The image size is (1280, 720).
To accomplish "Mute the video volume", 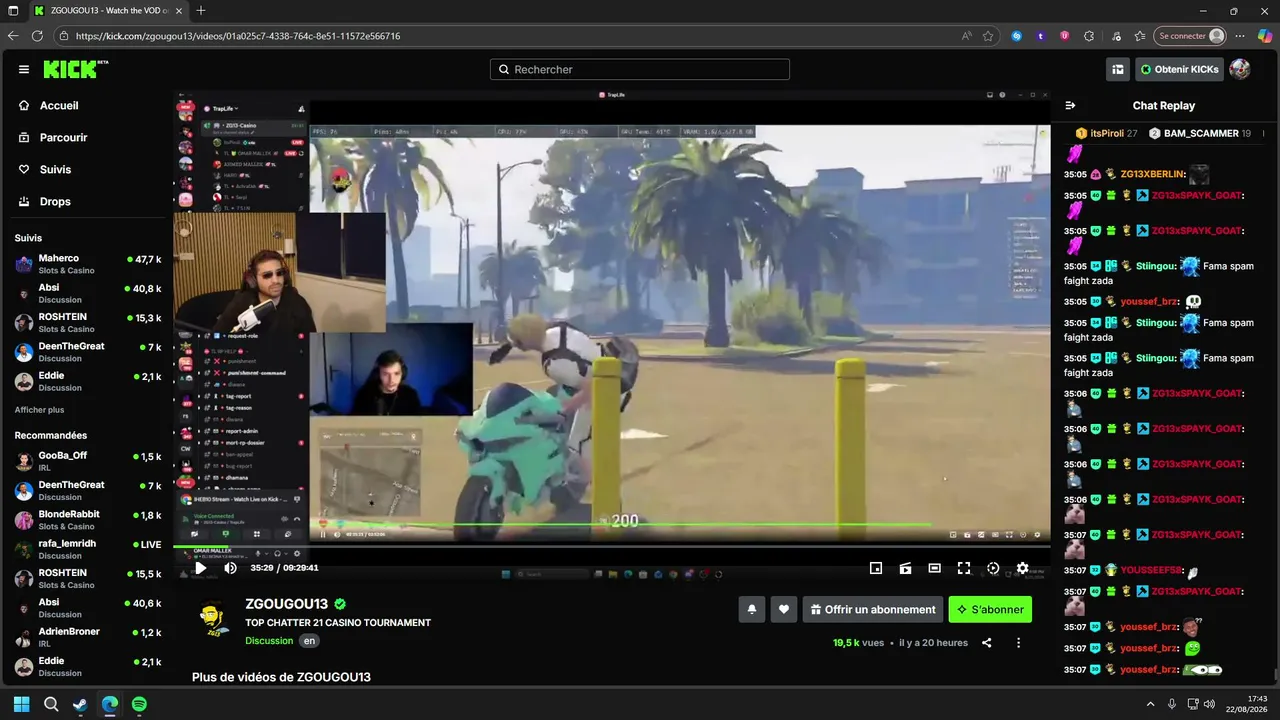I will [x=230, y=568].
